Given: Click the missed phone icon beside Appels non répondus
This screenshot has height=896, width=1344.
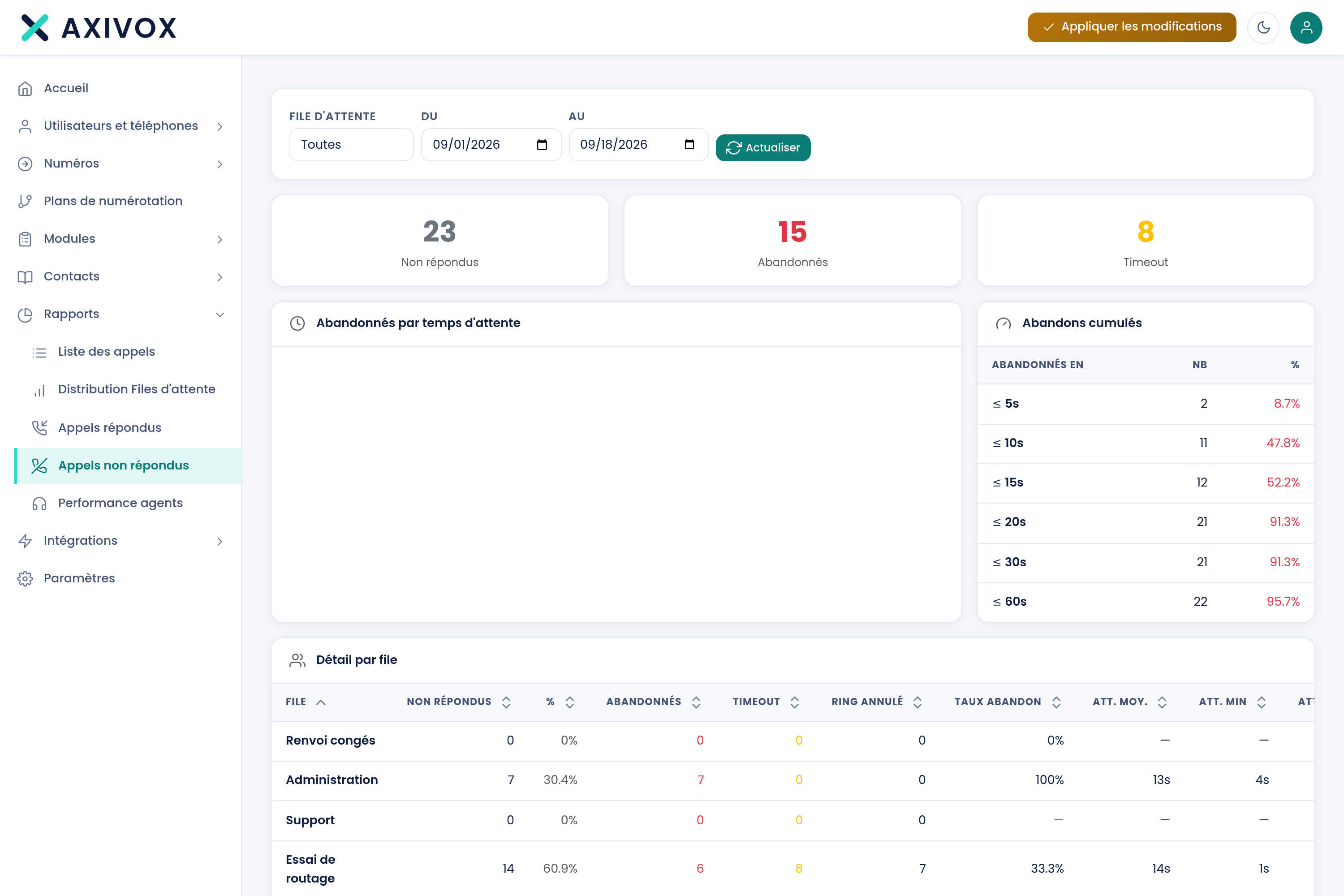Looking at the screenshot, I should 39,466.
